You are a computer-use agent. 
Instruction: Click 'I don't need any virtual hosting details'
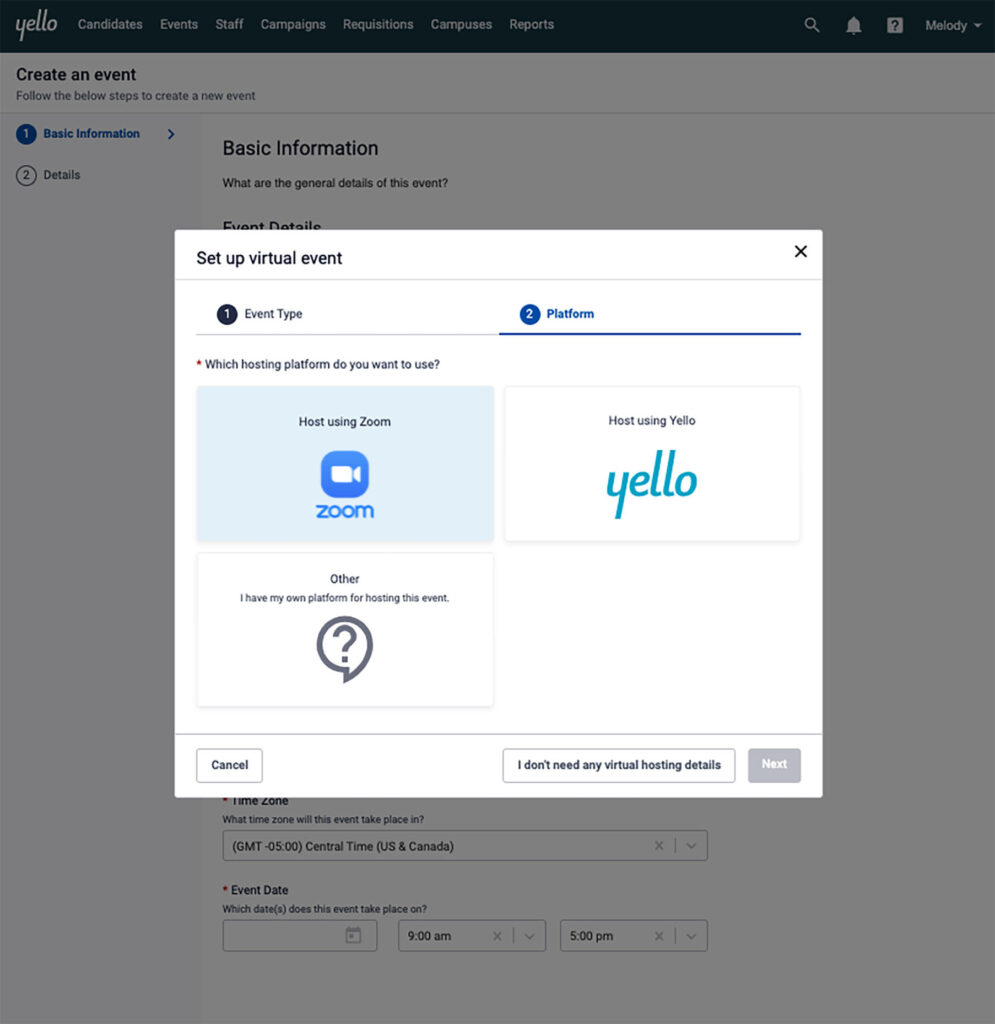click(x=618, y=765)
